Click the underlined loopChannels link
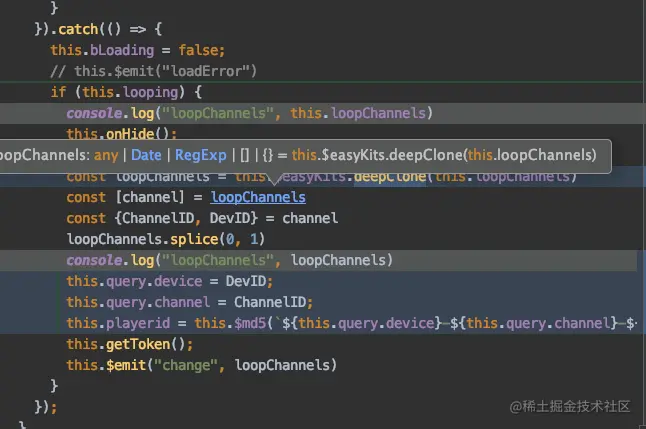This screenshot has height=429, width=646. tap(258, 197)
